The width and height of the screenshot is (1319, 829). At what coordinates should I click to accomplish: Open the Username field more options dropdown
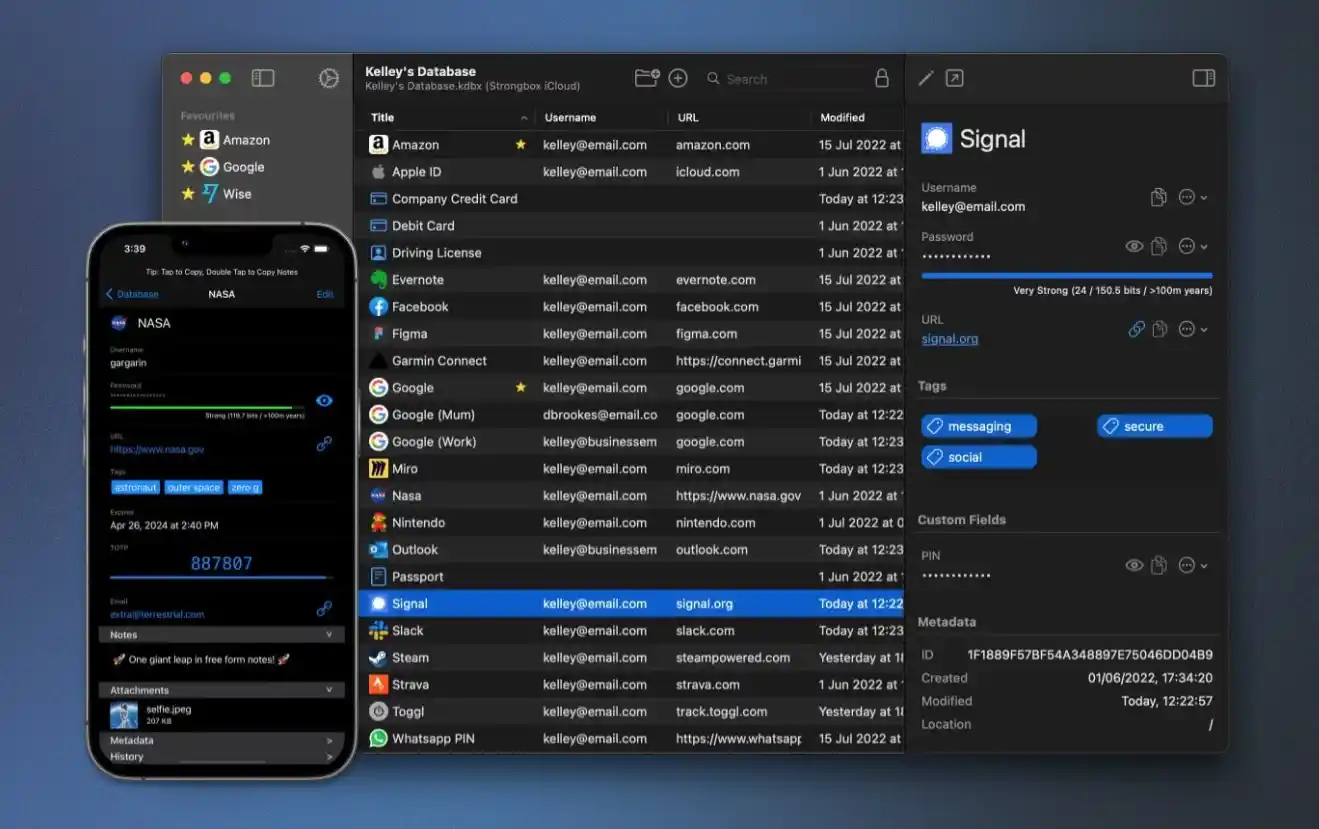[x=1192, y=197]
